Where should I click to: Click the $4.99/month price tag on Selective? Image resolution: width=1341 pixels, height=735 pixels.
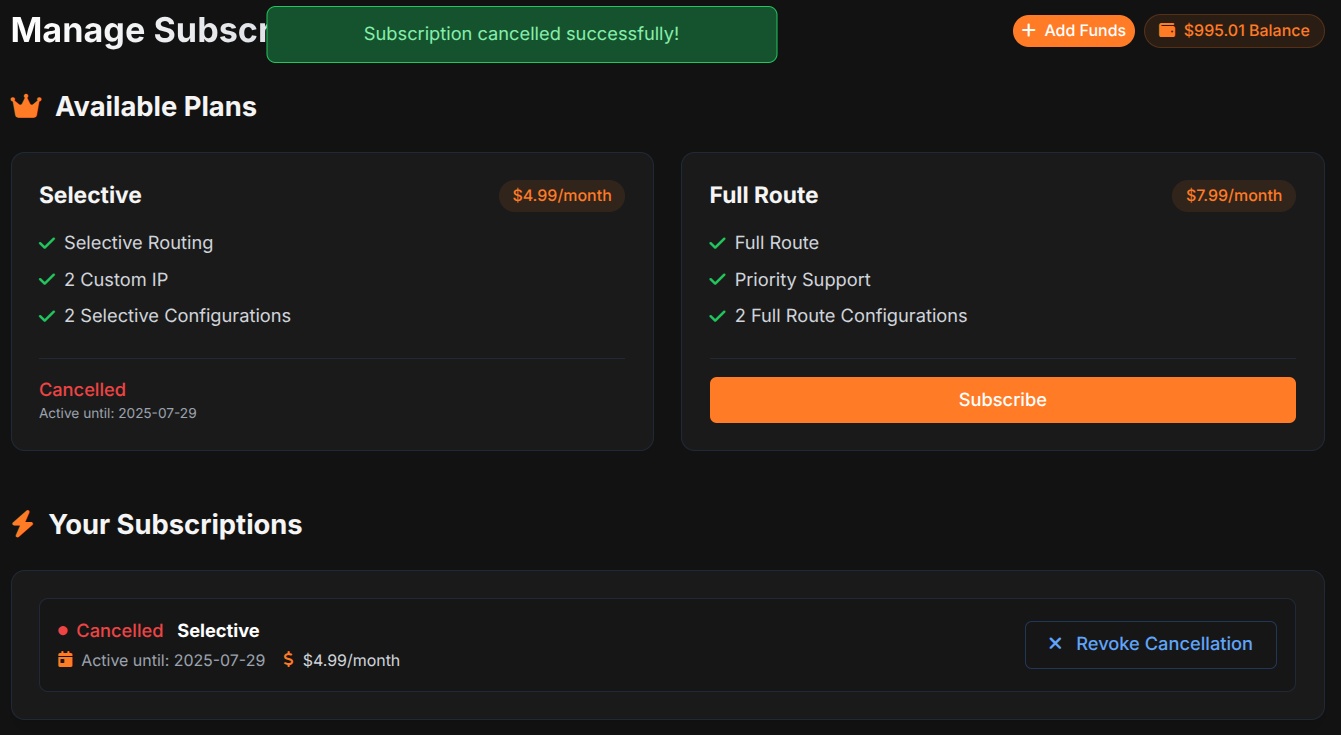pyautogui.click(x=562, y=196)
